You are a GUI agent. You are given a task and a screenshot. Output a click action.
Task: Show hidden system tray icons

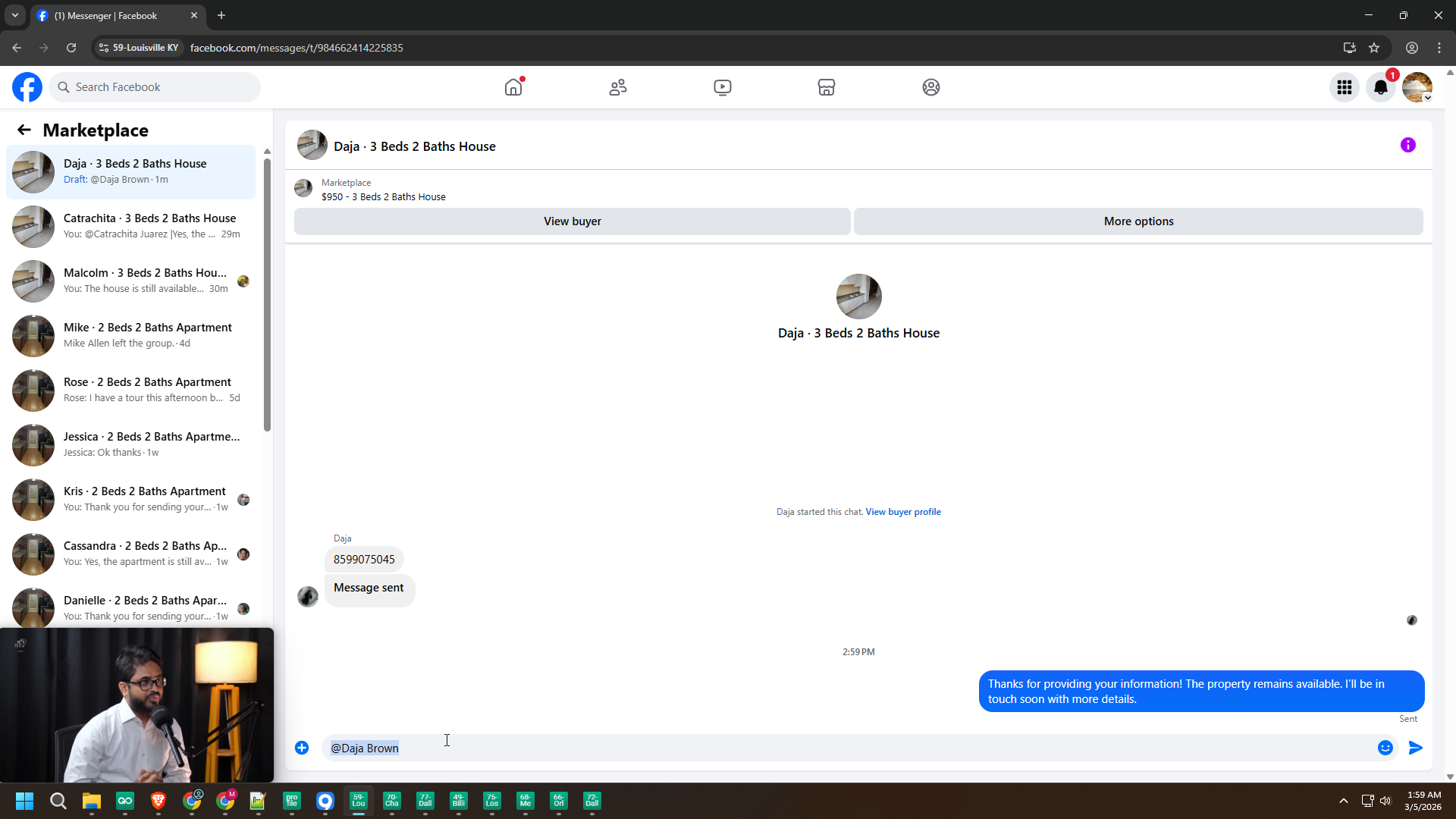(1344, 801)
